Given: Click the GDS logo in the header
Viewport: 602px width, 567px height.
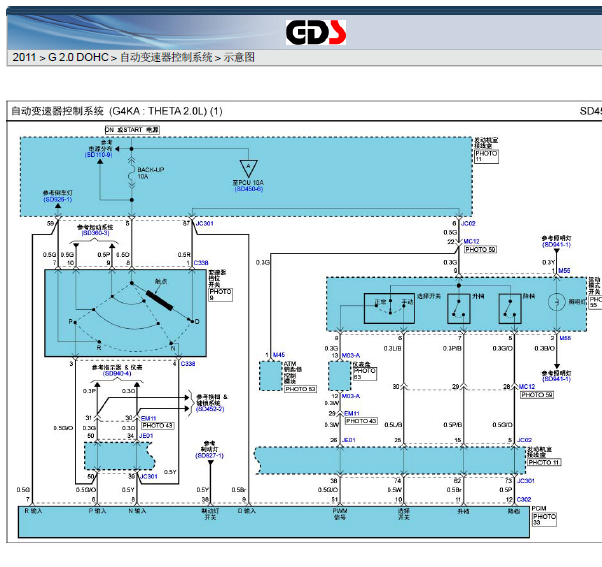Looking at the screenshot, I should [x=316, y=33].
